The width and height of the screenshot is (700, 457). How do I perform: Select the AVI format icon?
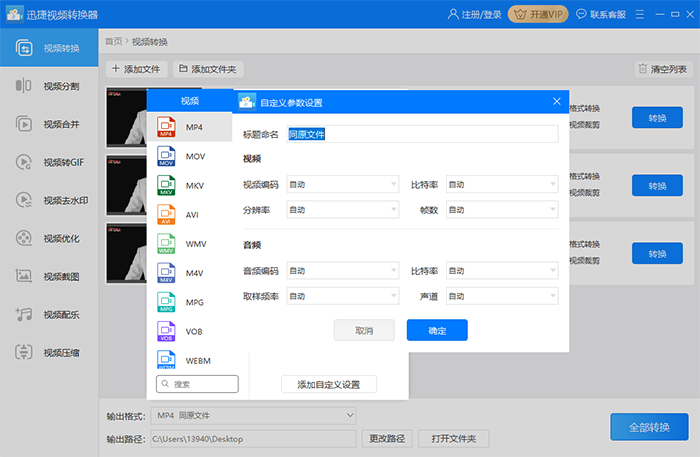click(166, 214)
